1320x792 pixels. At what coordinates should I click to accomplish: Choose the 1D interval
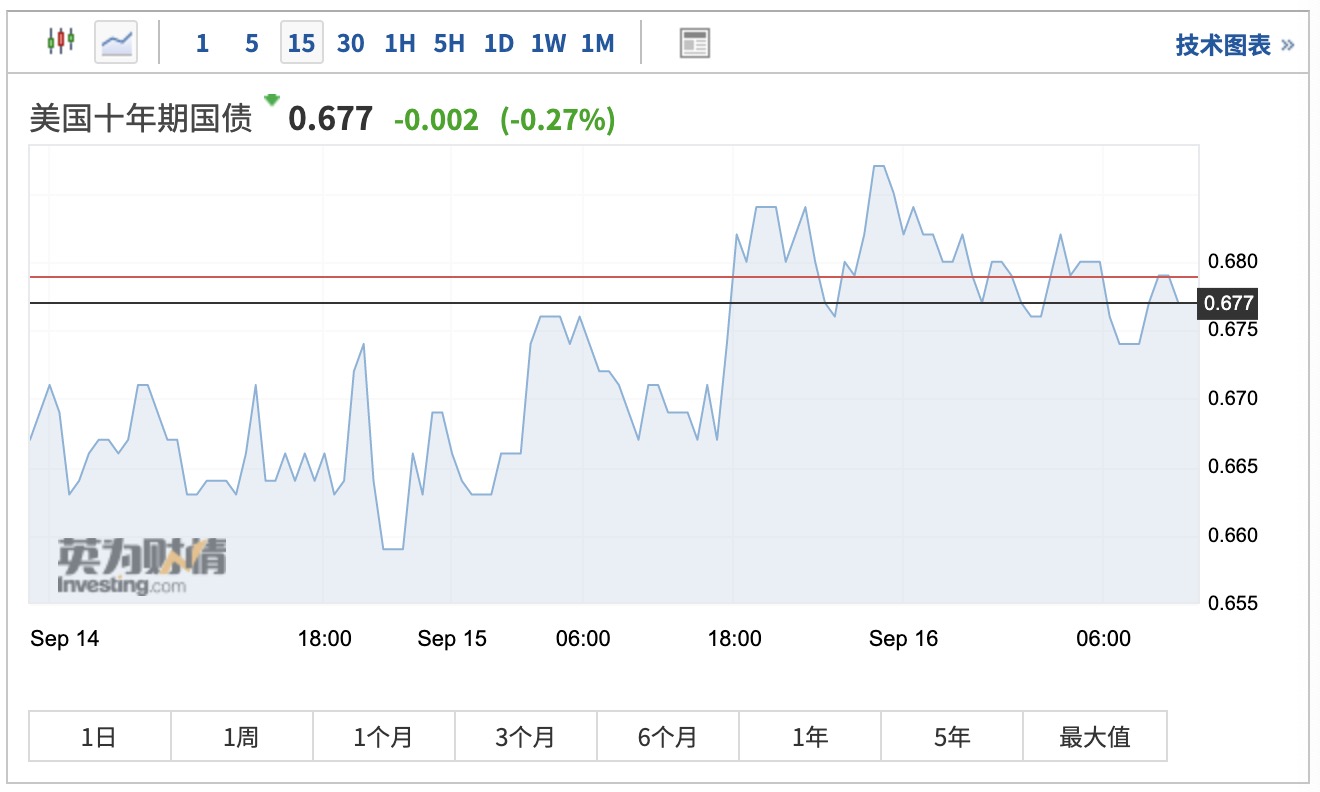[x=498, y=43]
